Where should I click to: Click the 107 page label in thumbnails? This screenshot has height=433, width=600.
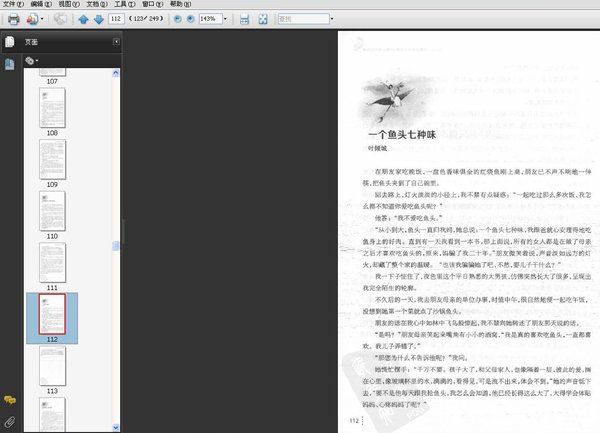coord(52,81)
